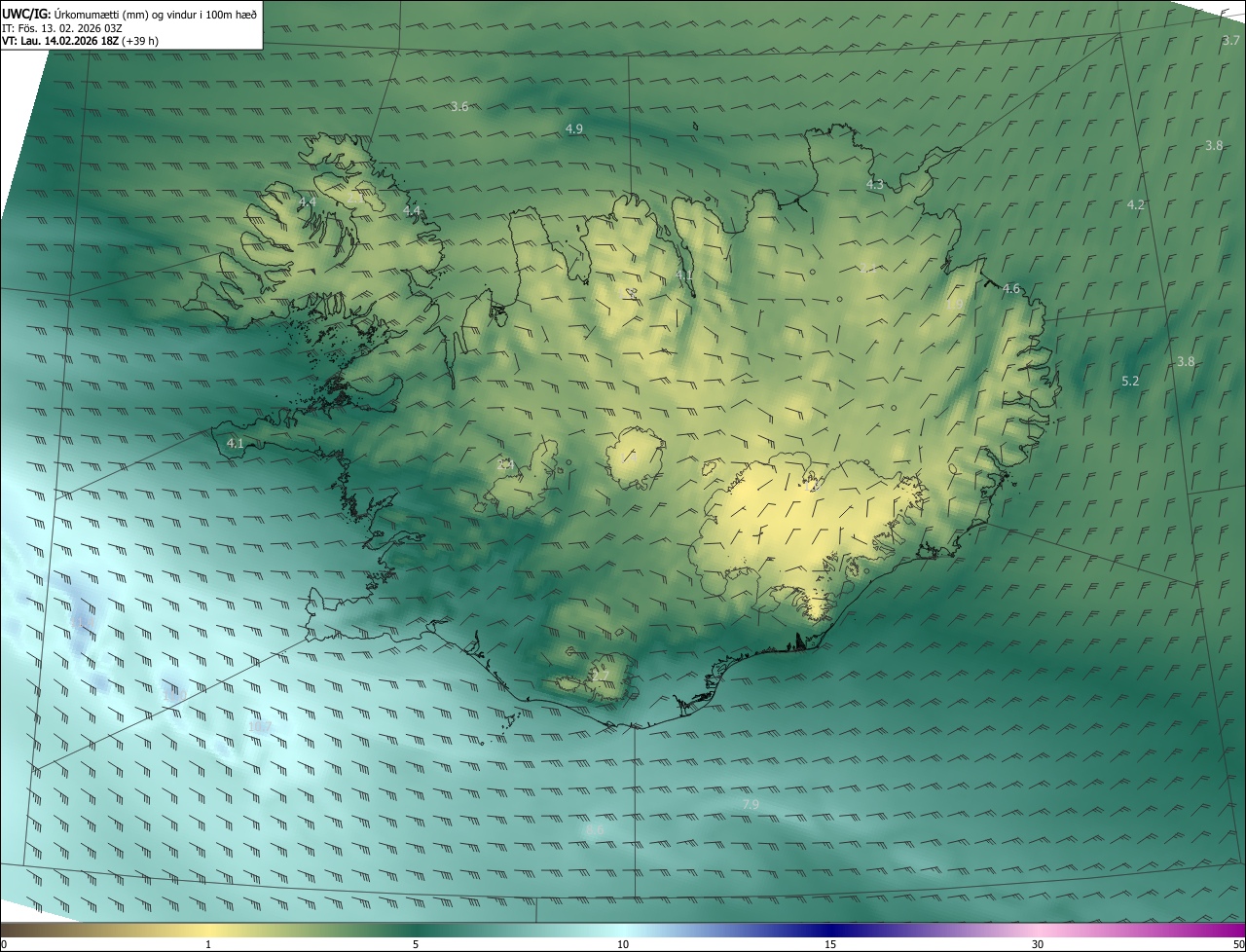
Task: Select the 3.7 value label on the map
Action: pyautogui.click(x=1230, y=41)
